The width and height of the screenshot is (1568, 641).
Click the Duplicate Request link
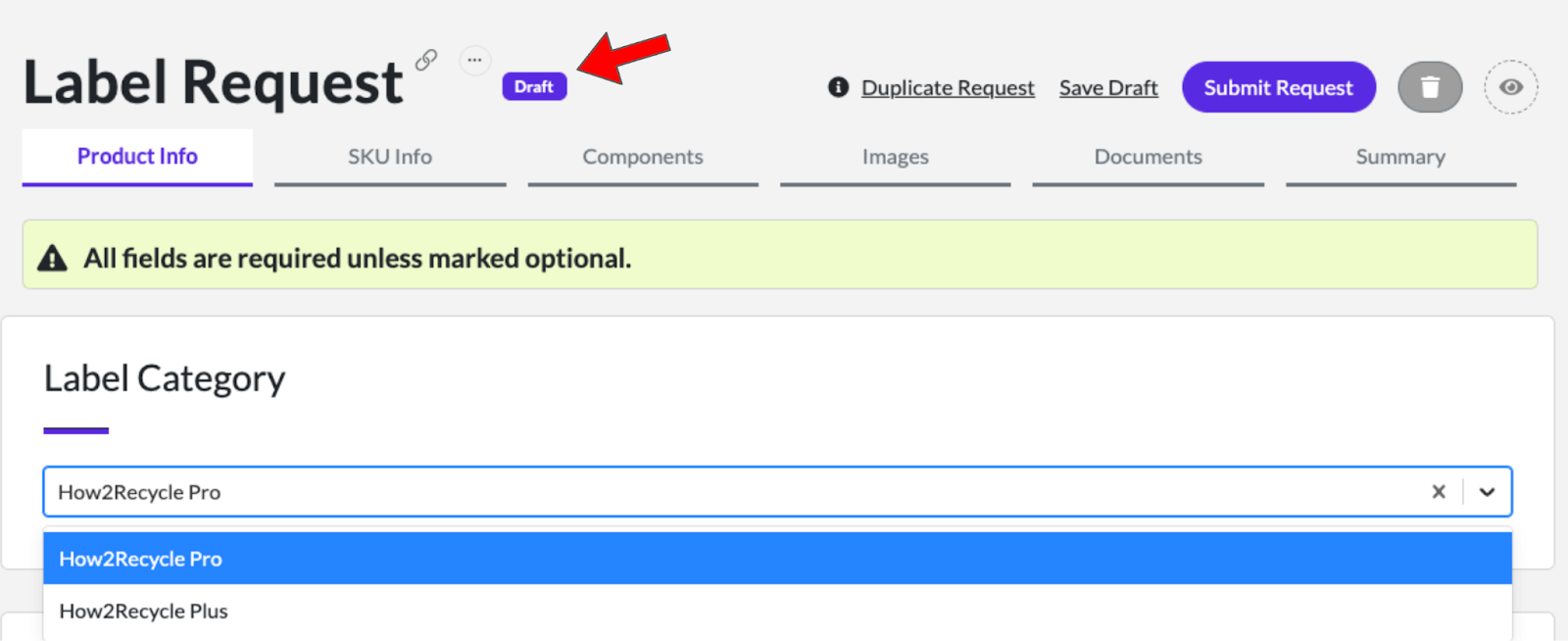pos(948,88)
